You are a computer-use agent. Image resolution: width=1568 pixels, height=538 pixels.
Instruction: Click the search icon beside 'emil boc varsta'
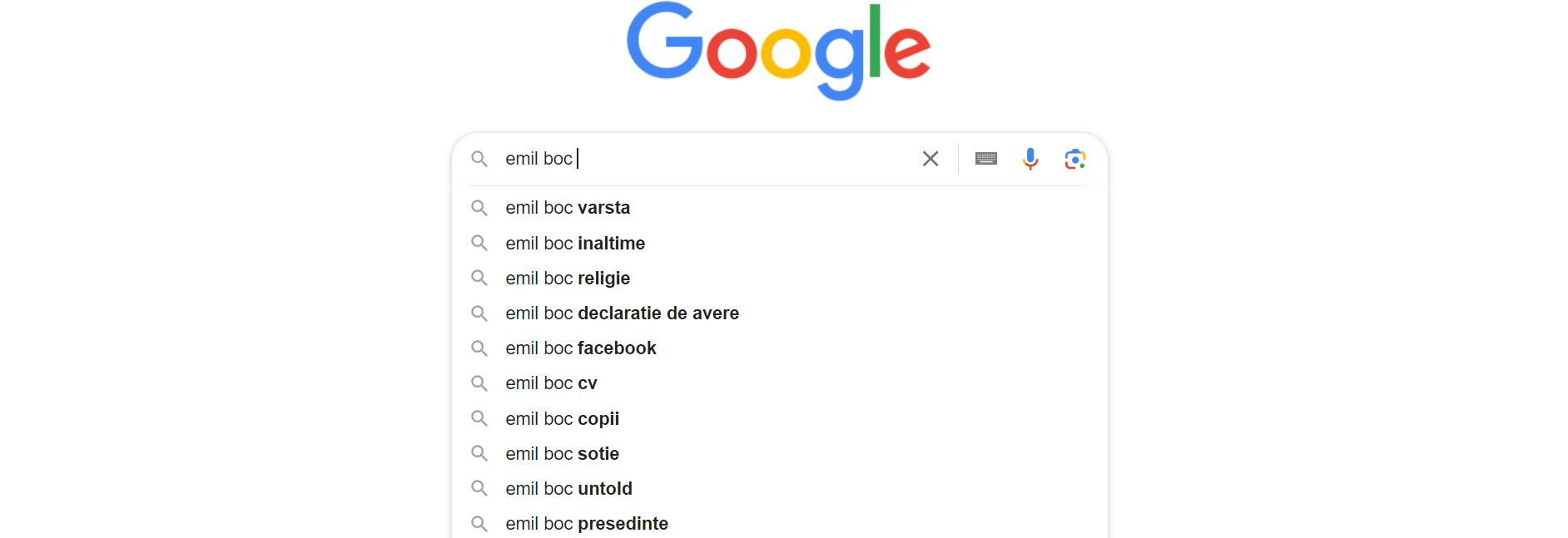pyautogui.click(x=480, y=209)
